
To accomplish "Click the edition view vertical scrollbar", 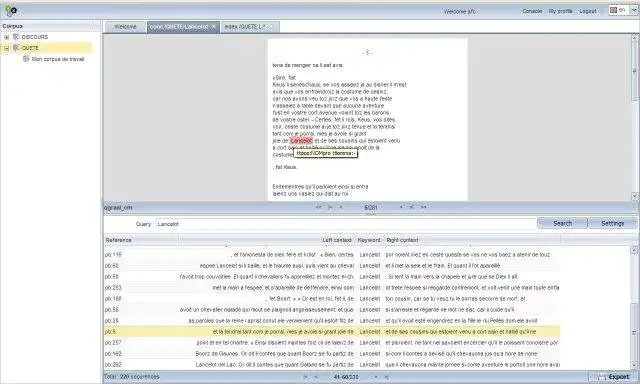I will [635, 117].
